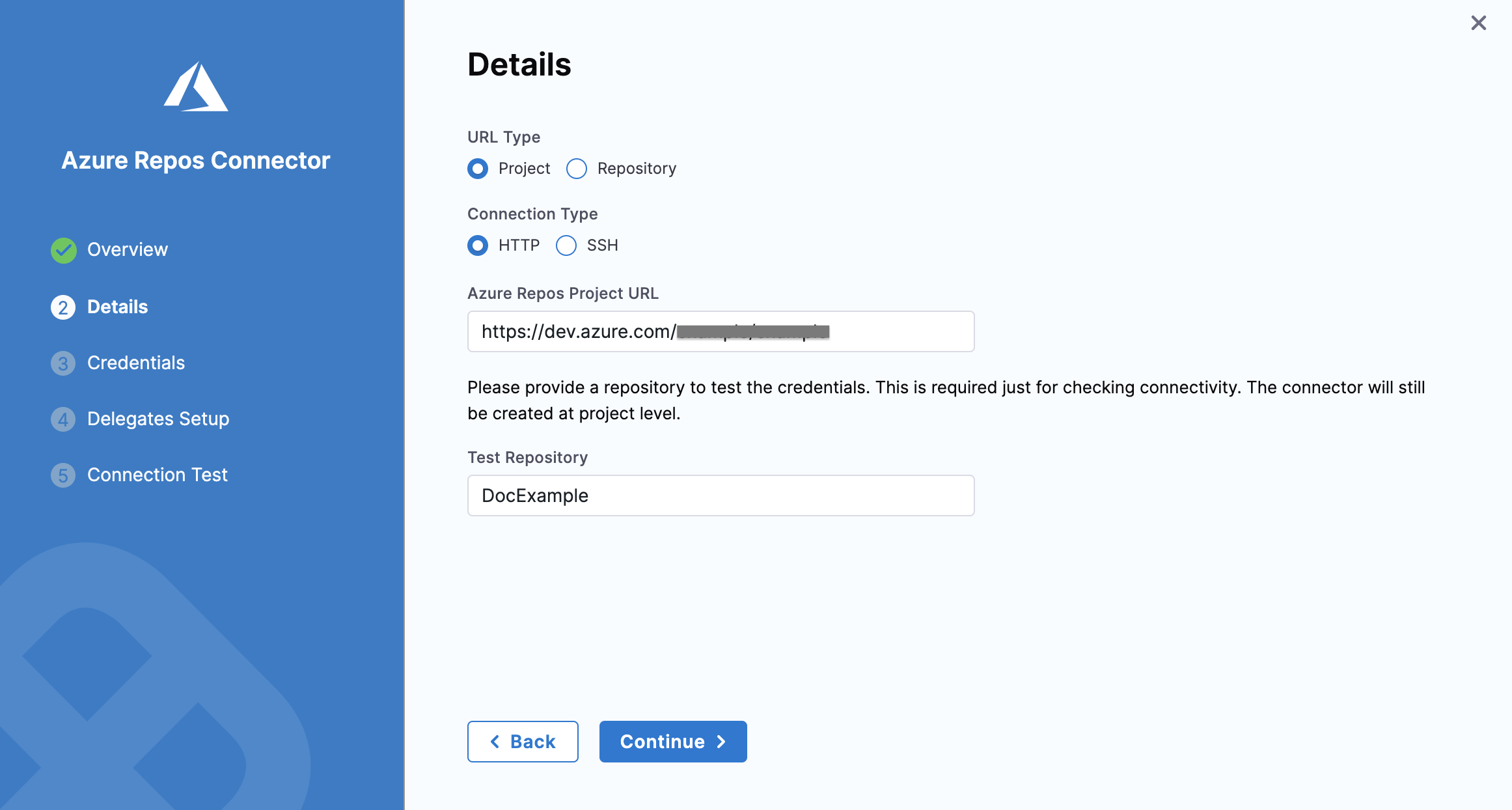Click the step 5 Connection Test icon
This screenshot has height=810, width=1512.
[x=63, y=475]
